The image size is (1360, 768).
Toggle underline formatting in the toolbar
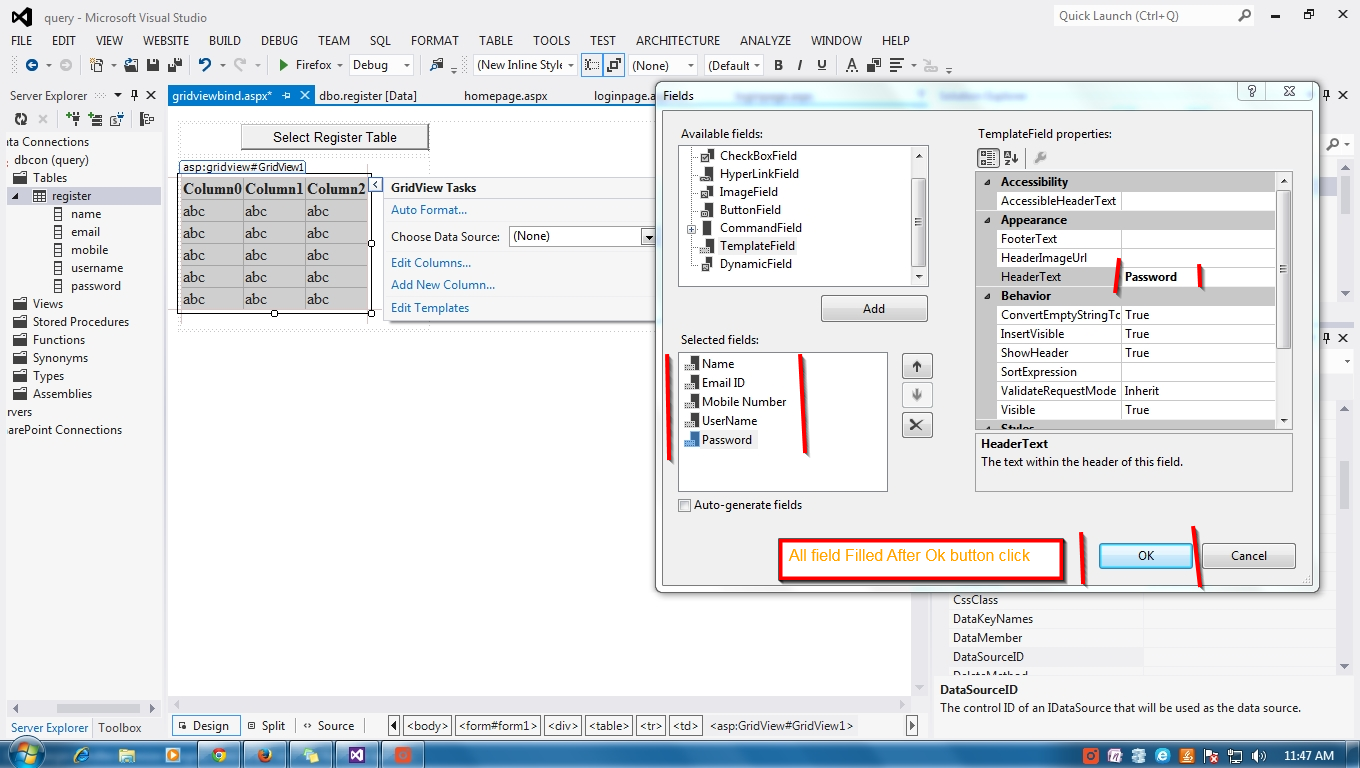click(820, 65)
